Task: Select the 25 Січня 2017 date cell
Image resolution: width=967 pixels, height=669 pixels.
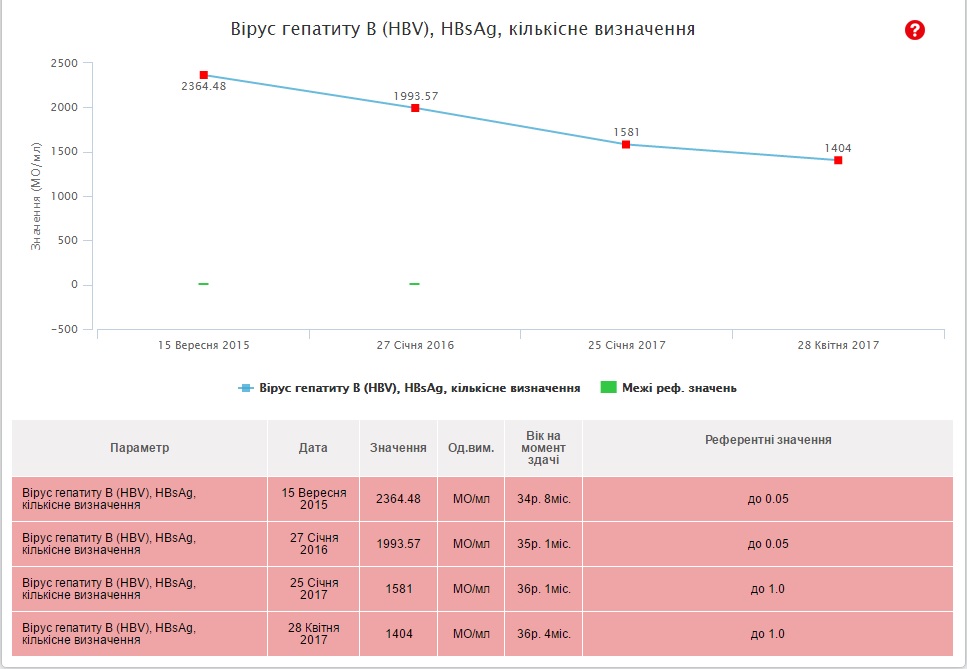Action: (x=313, y=589)
